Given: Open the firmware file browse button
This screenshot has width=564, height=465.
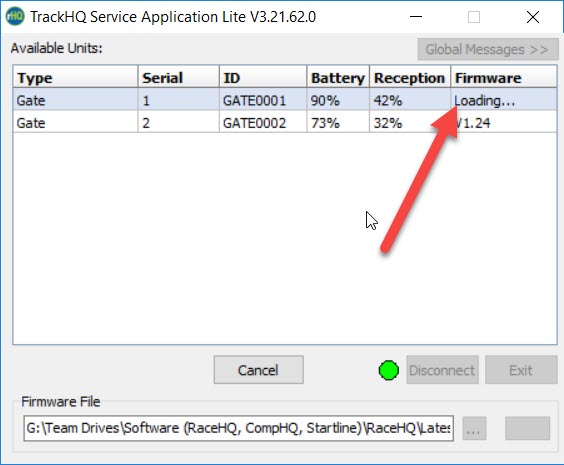Looking at the screenshot, I should [474, 428].
